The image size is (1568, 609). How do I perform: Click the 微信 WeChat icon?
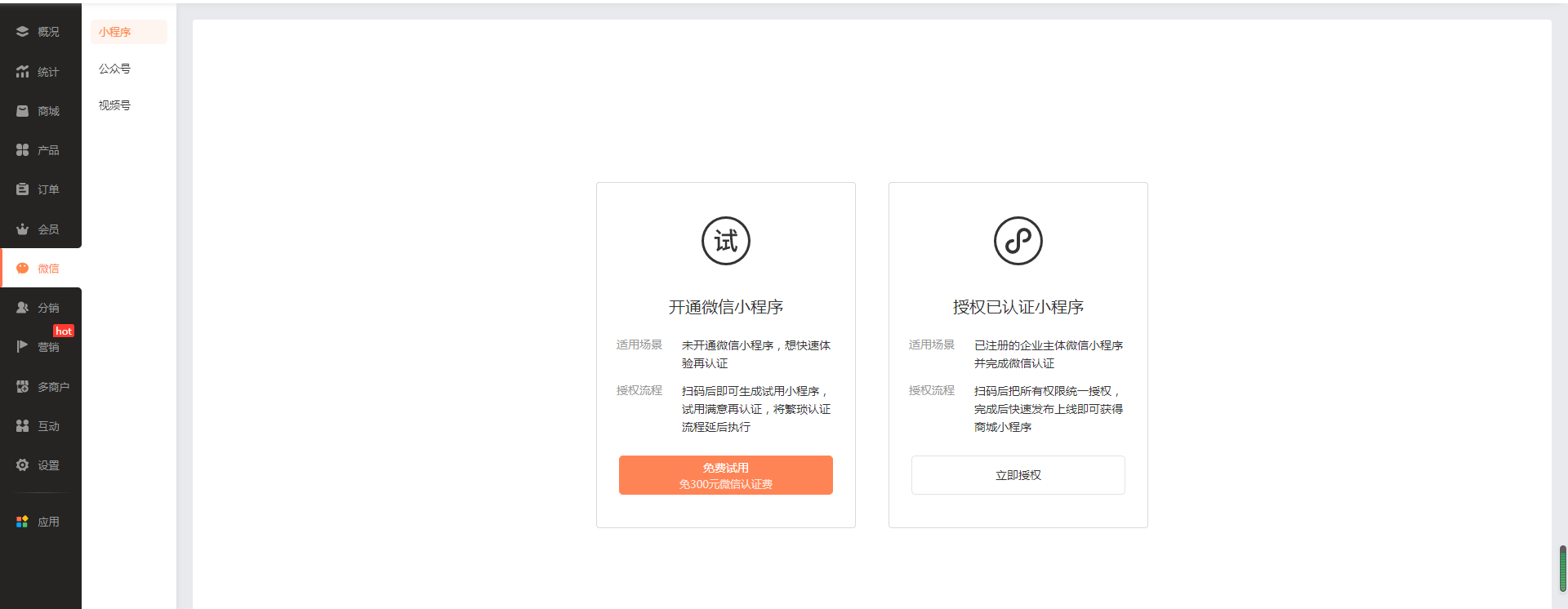tap(22, 269)
